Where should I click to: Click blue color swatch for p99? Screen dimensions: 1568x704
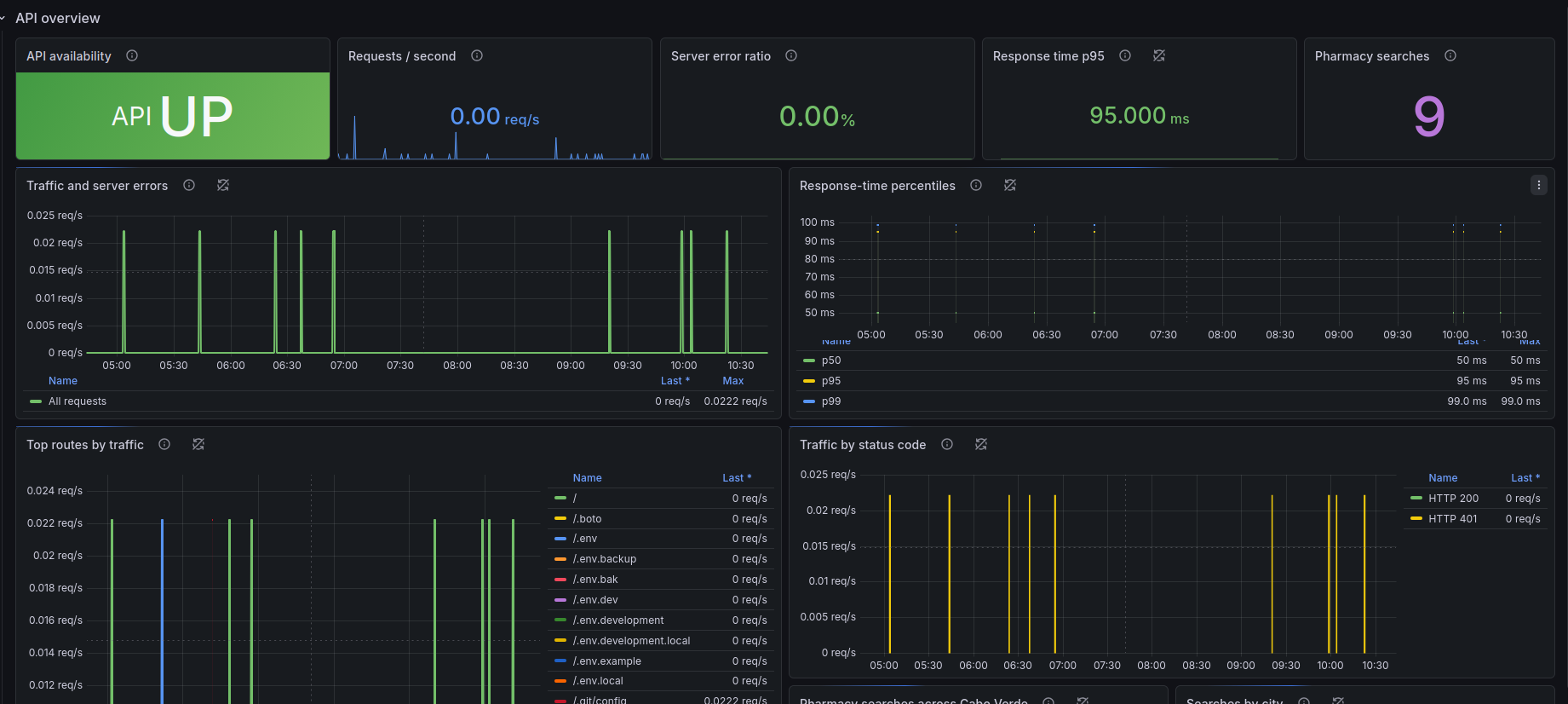[809, 401]
